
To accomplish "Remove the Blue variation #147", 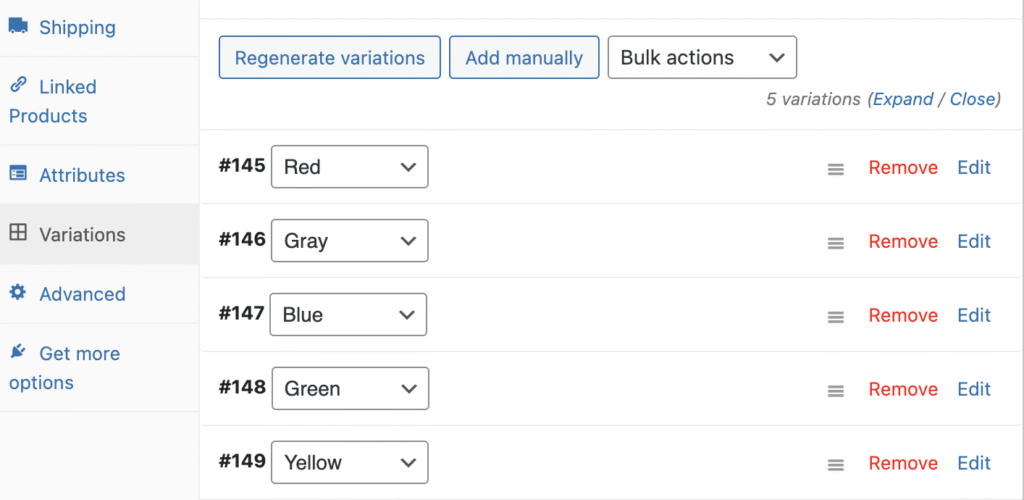I will (x=903, y=315).
